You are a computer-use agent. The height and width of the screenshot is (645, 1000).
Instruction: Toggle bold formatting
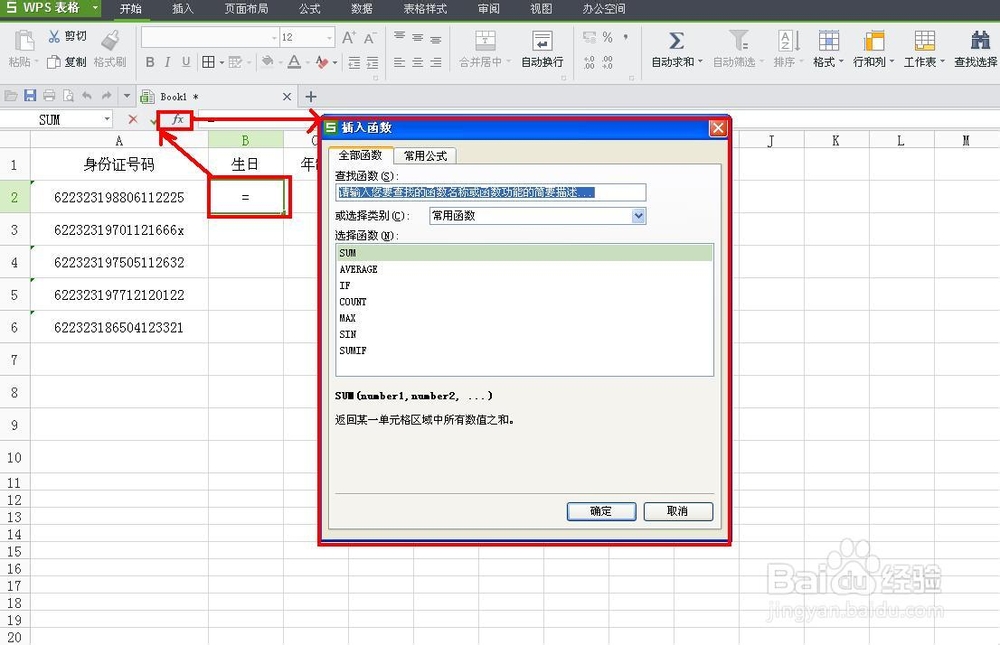(149, 62)
